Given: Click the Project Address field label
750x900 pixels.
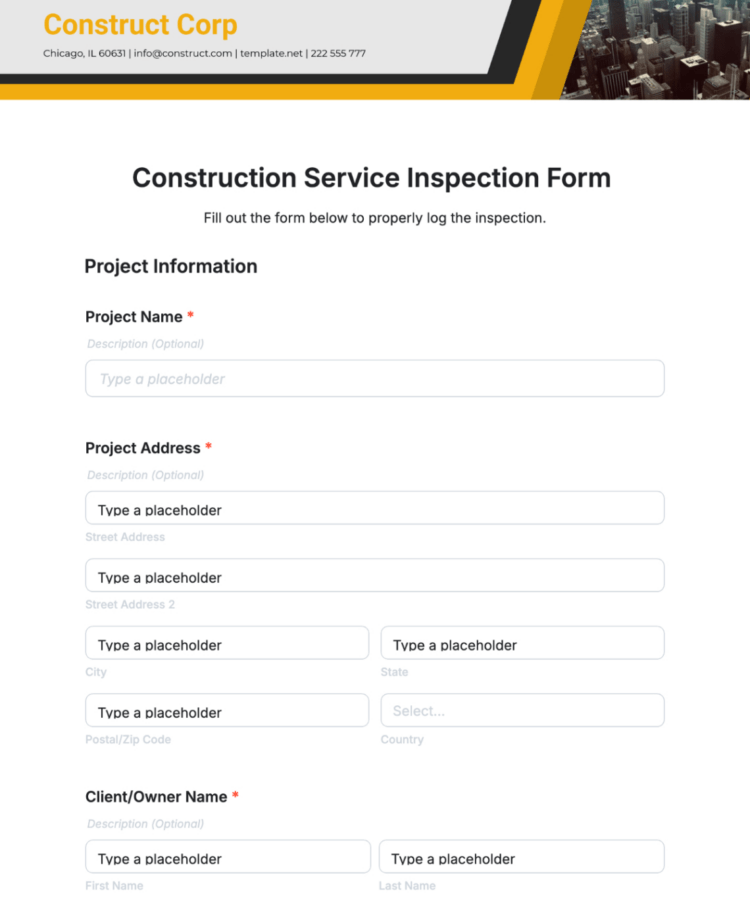Looking at the screenshot, I should (x=143, y=448).
